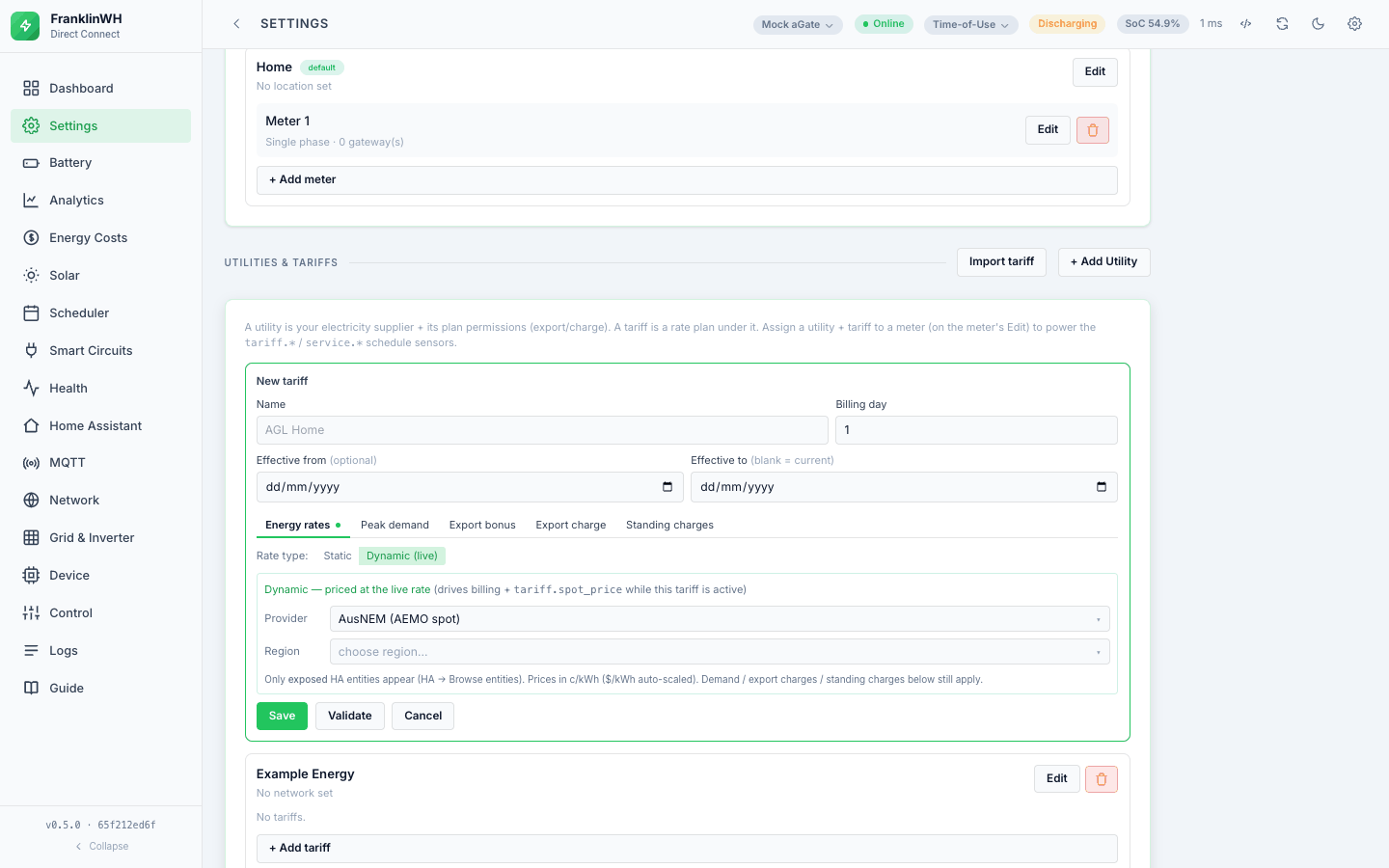1389x868 pixels.
Task: Switch to Standing charges tab
Action: coord(669,525)
